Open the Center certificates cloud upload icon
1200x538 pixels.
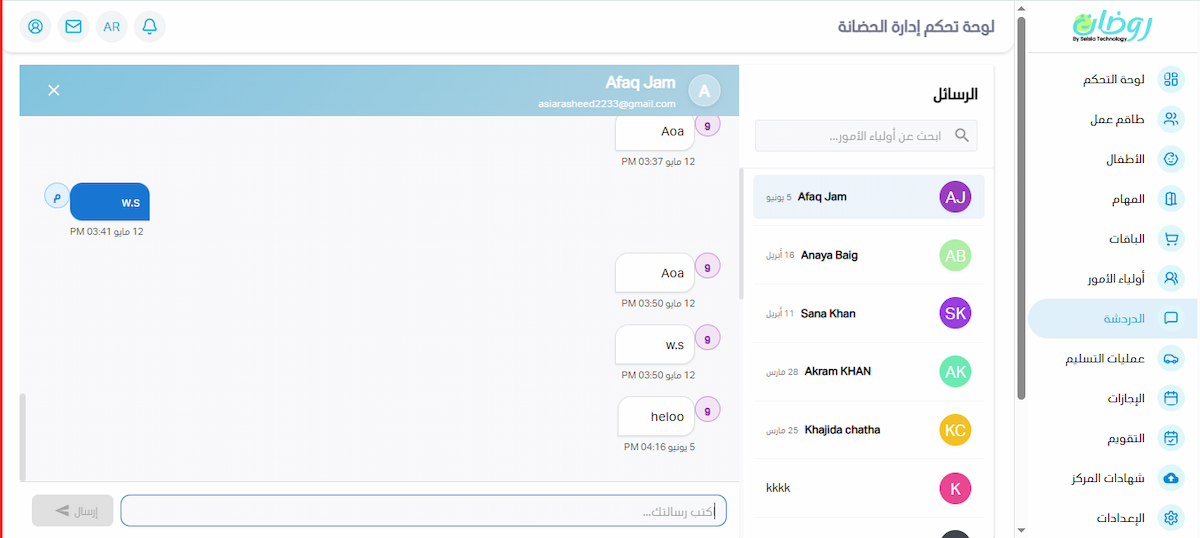1170,478
